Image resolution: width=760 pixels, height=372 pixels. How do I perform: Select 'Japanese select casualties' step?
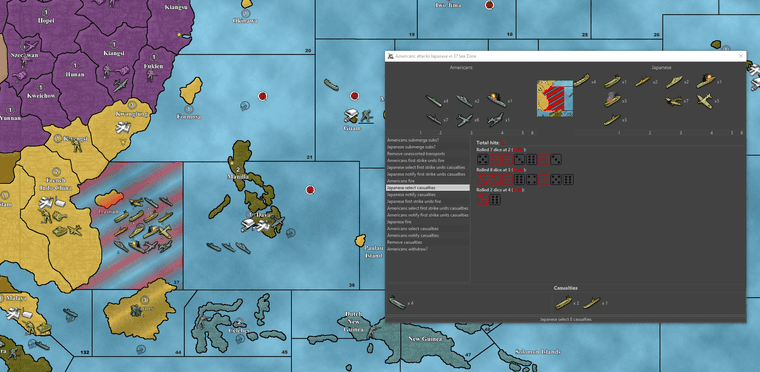coord(428,188)
